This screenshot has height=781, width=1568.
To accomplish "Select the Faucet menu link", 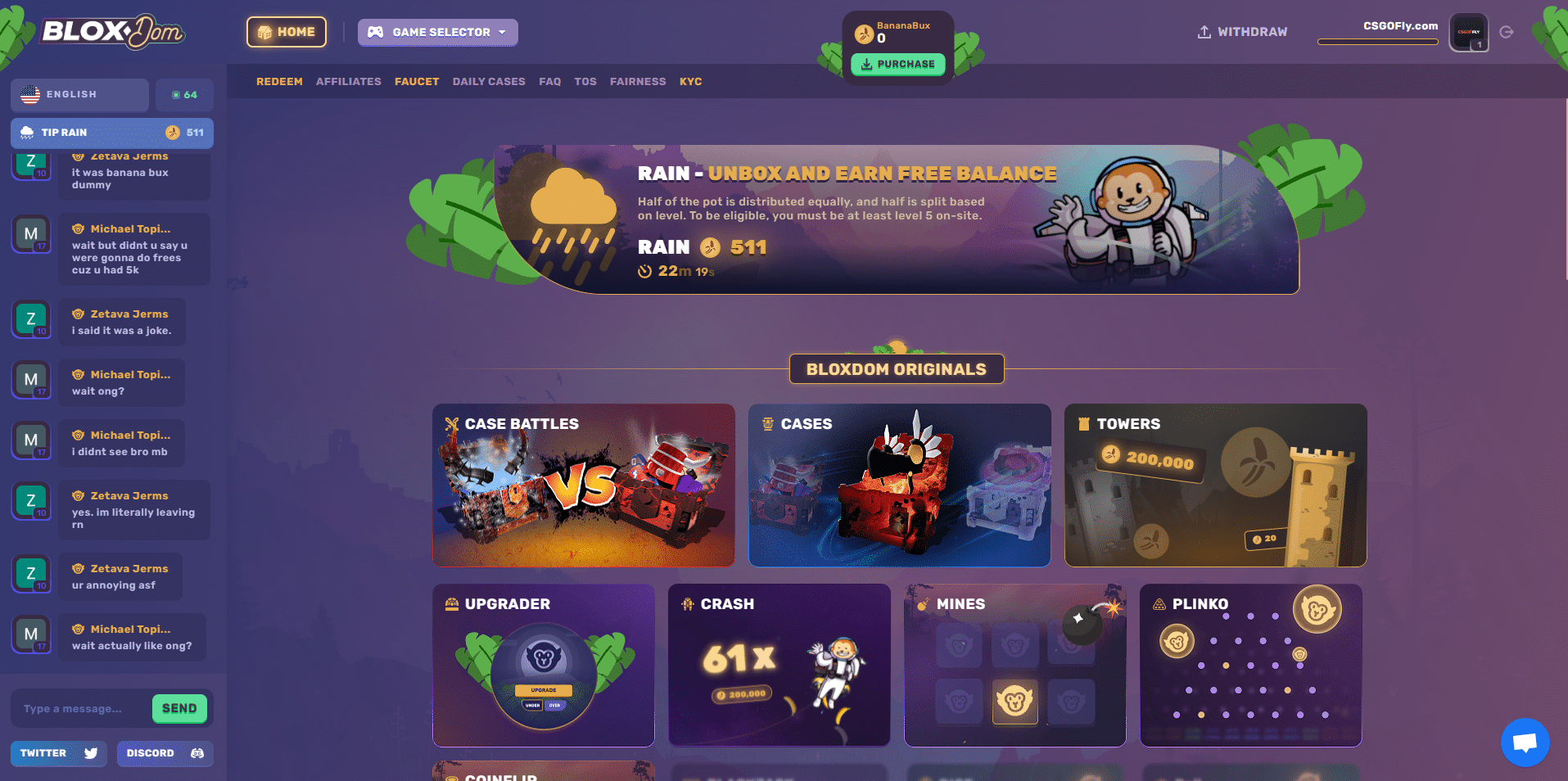I will click(417, 82).
